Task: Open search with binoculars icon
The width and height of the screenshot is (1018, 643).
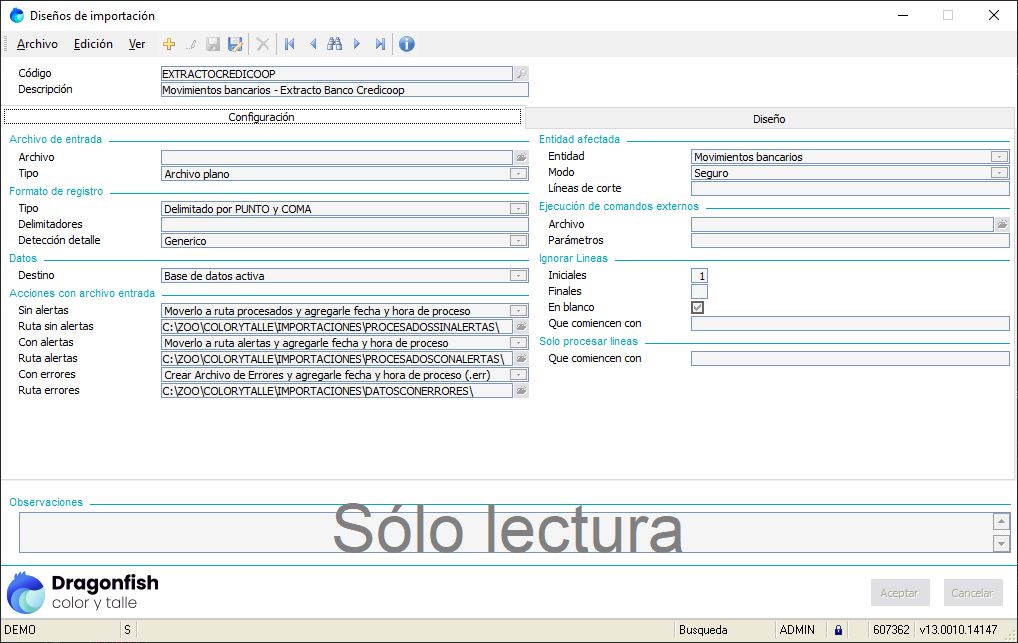Action: click(x=335, y=44)
